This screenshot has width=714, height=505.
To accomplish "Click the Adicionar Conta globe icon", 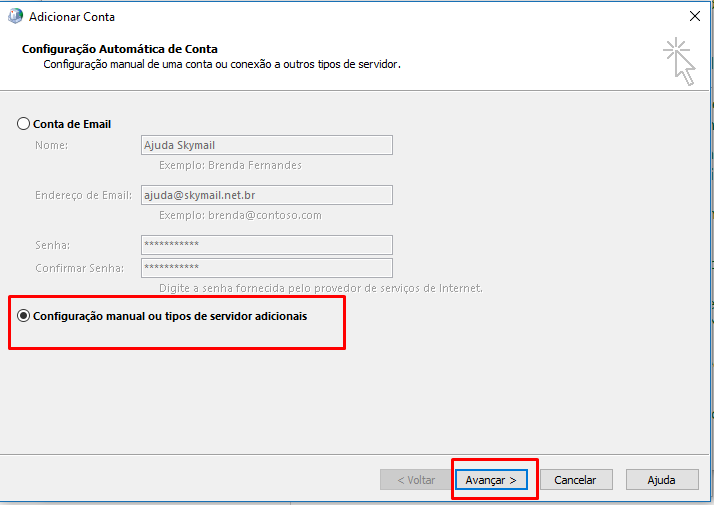I will [15, 16].
